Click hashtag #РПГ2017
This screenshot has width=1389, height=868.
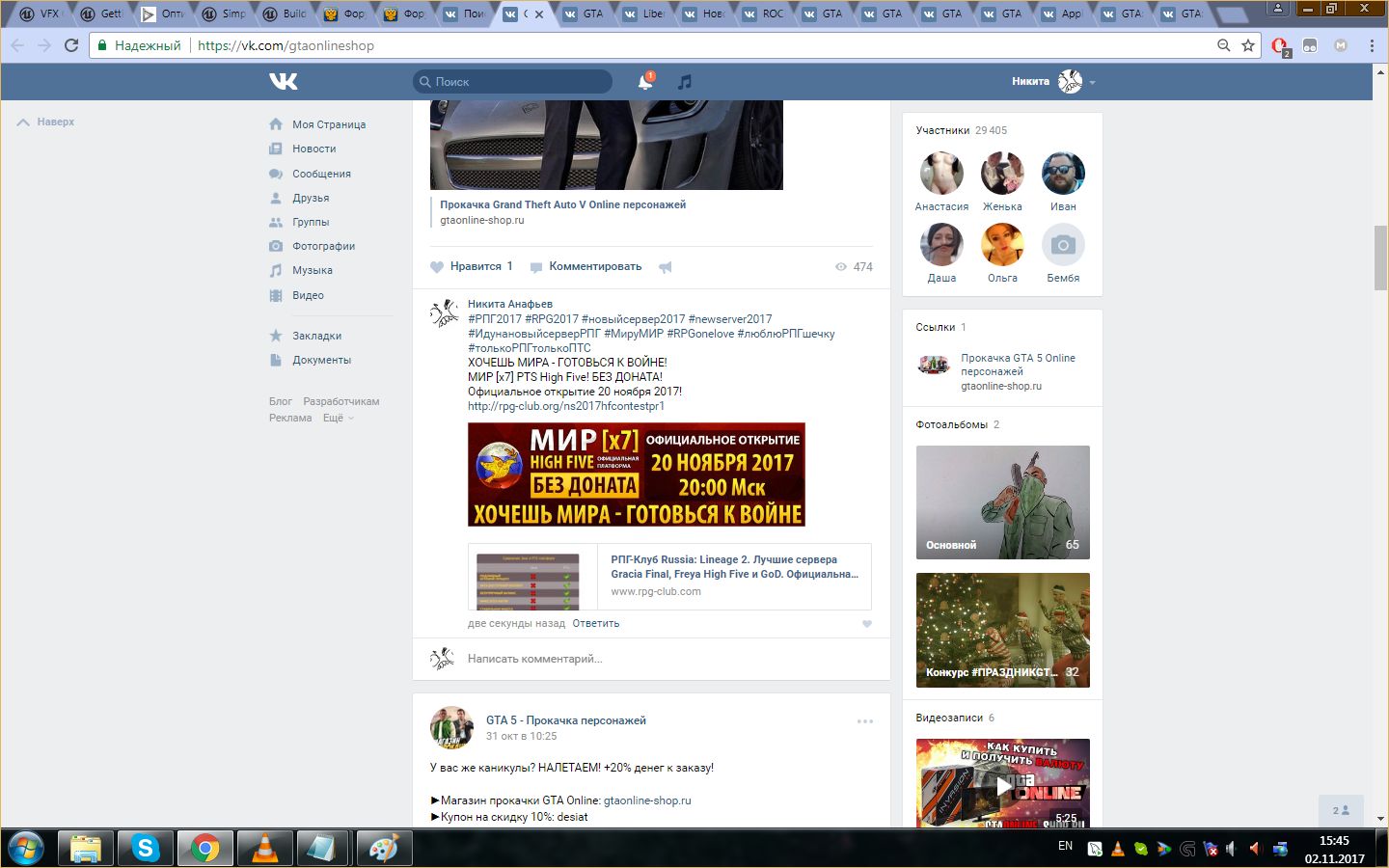[x=495, y=319]
